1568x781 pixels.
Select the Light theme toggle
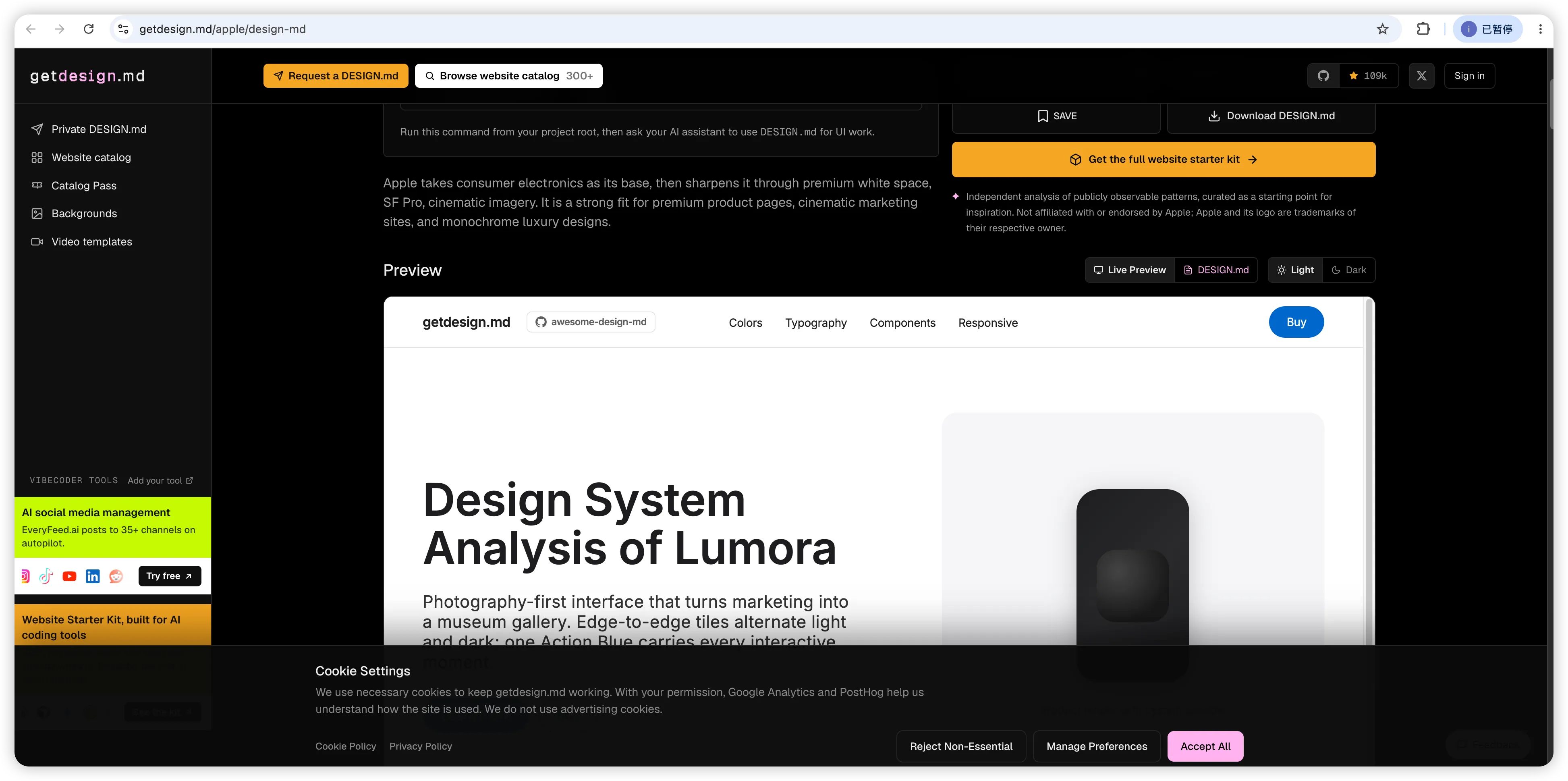(x=1295, y=270)
